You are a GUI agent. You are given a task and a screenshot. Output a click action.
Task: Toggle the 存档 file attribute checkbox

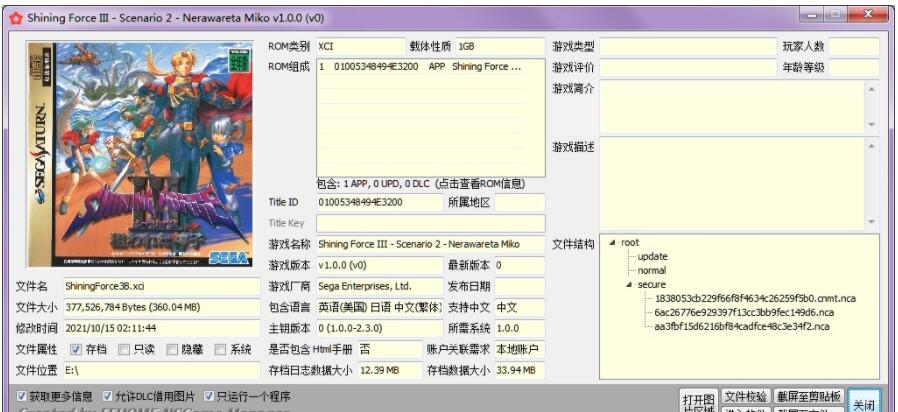point(76,349)
